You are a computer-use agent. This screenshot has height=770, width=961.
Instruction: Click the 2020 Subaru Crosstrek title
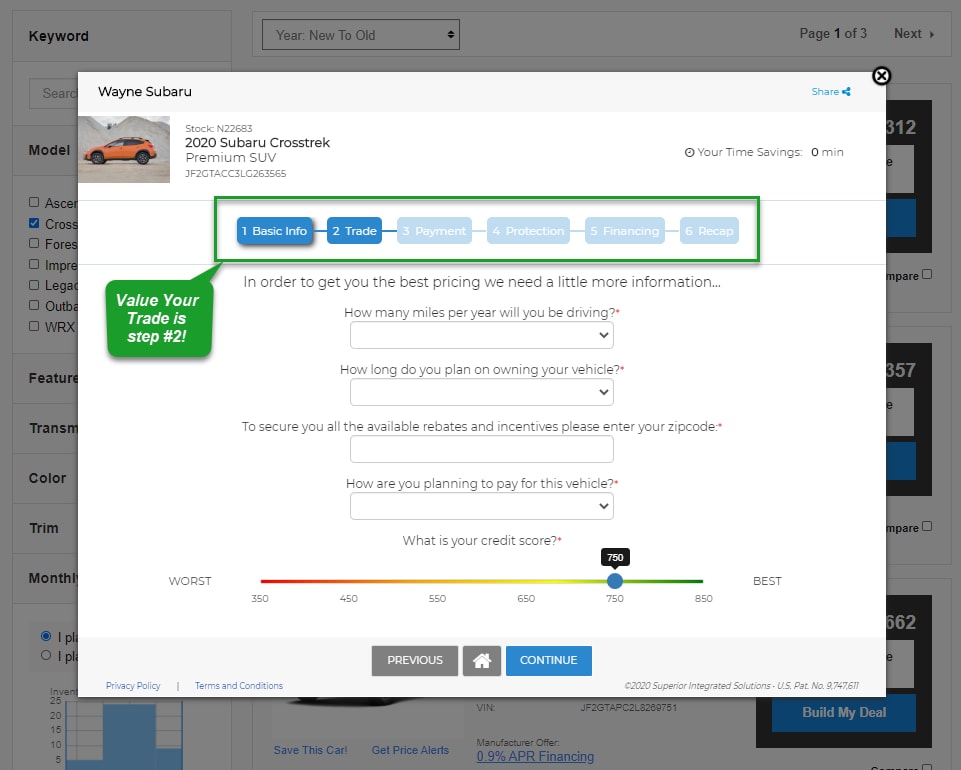[x=257, y=142]
